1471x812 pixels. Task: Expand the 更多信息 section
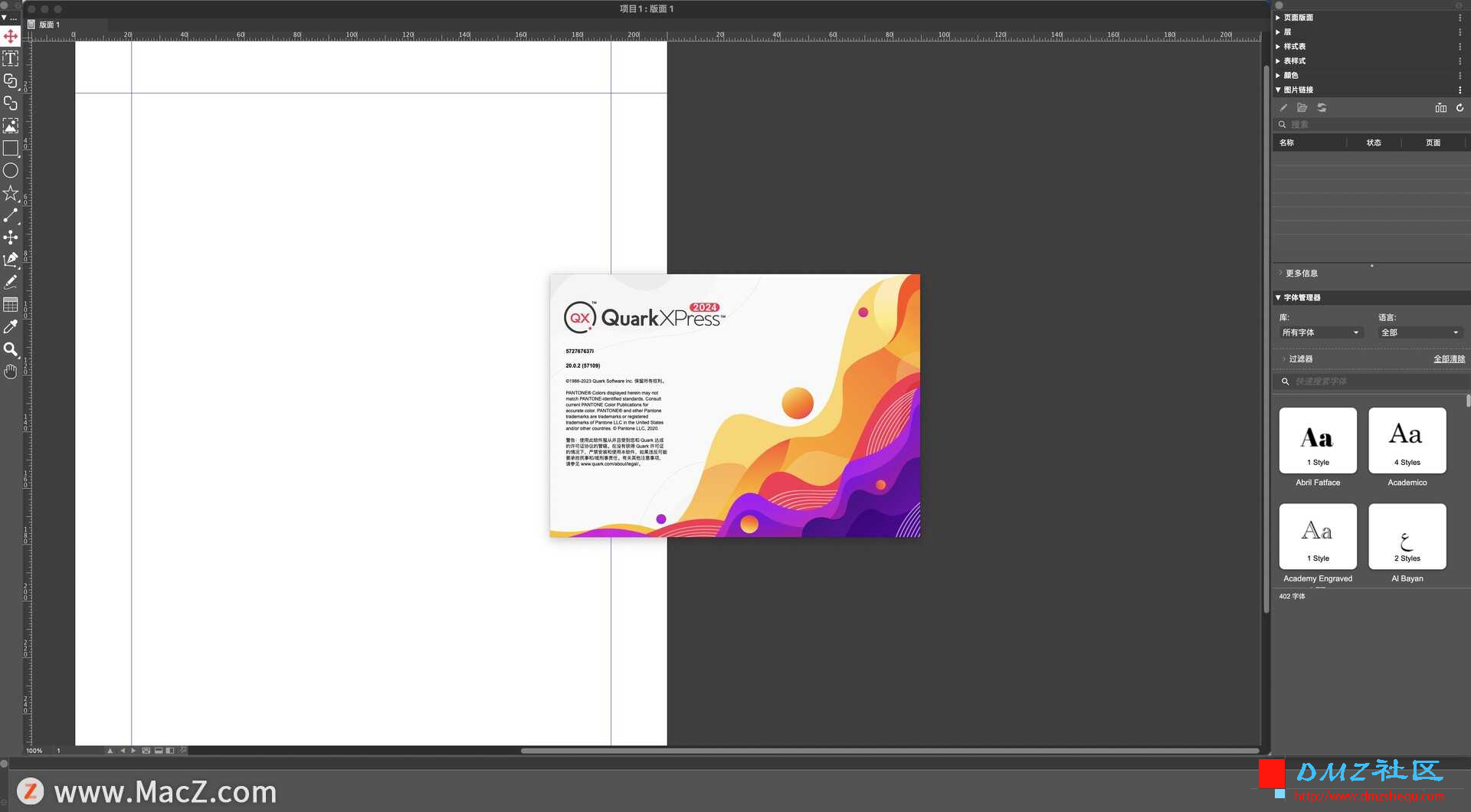tap(1280, 273)
